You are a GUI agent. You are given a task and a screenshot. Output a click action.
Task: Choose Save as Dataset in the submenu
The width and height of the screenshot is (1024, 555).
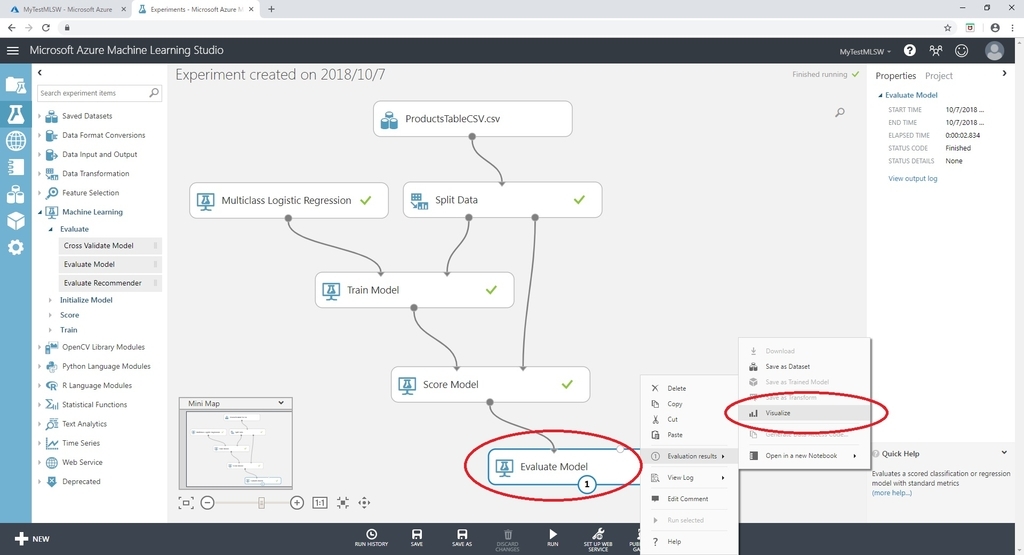pos(805,366)
